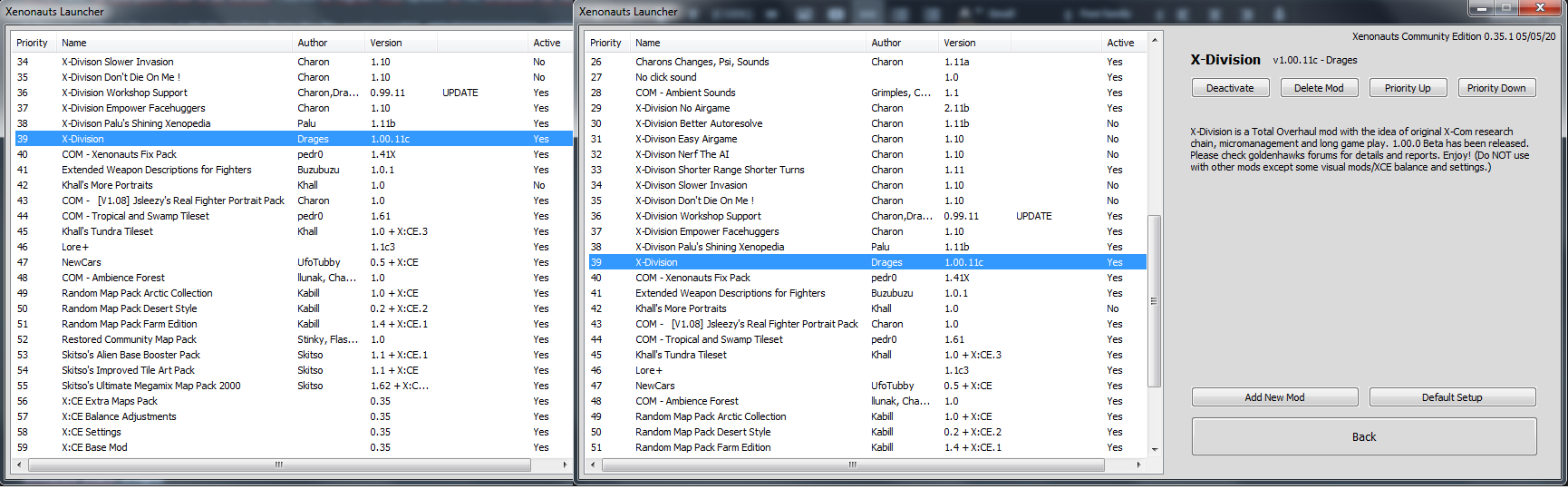
Task: Click the Deactivate button for X-Division
Action: coord(1230,88)
